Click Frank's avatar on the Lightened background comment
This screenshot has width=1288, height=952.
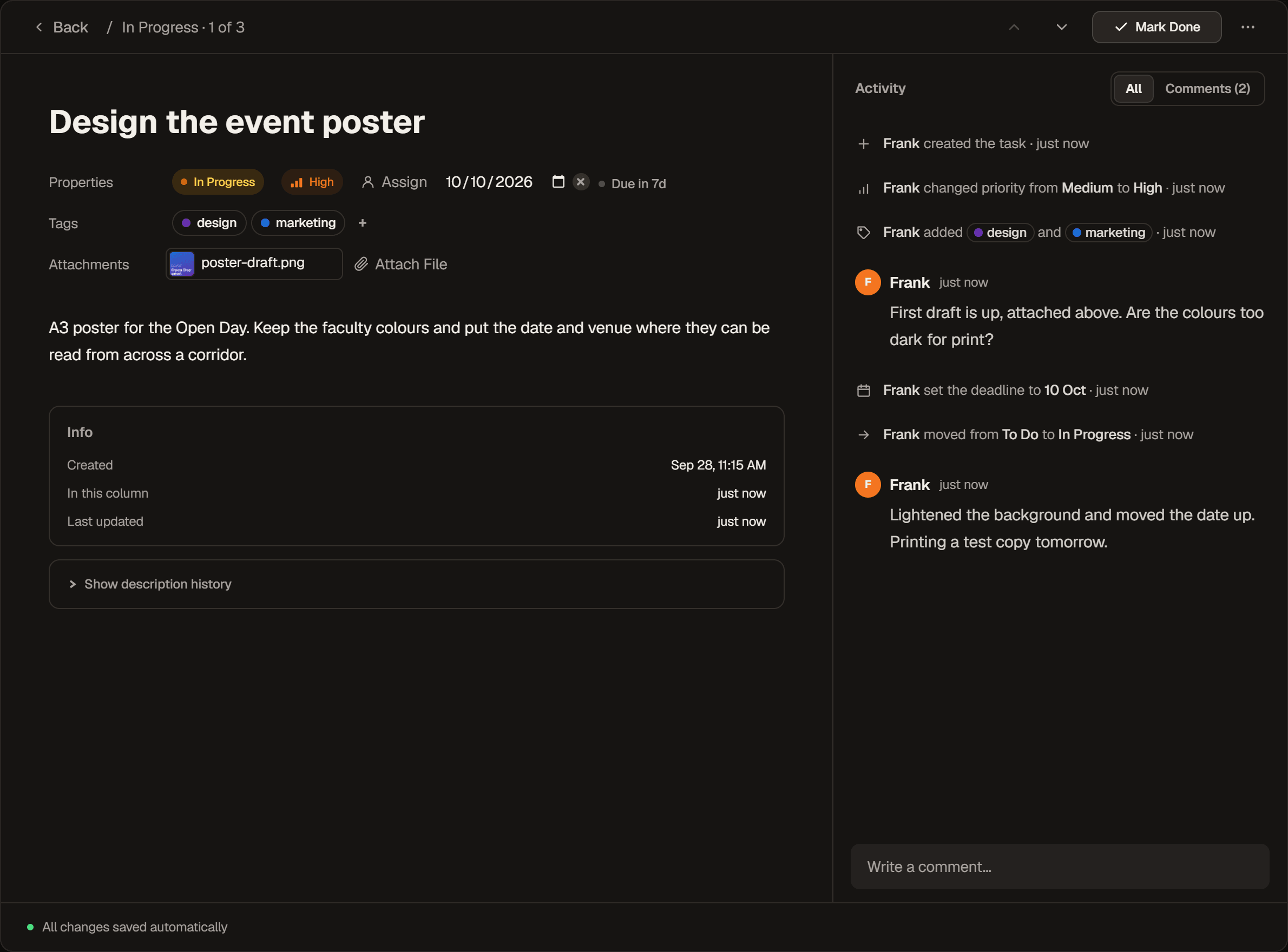tap(868, 485)
